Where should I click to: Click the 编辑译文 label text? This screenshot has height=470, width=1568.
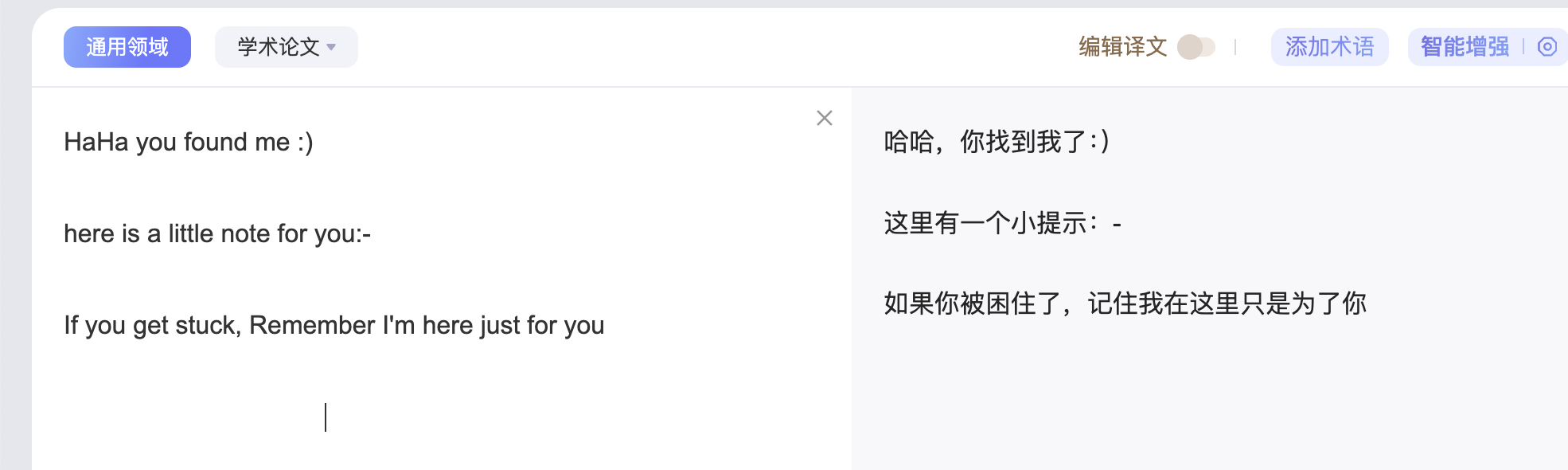point(1122,47)
